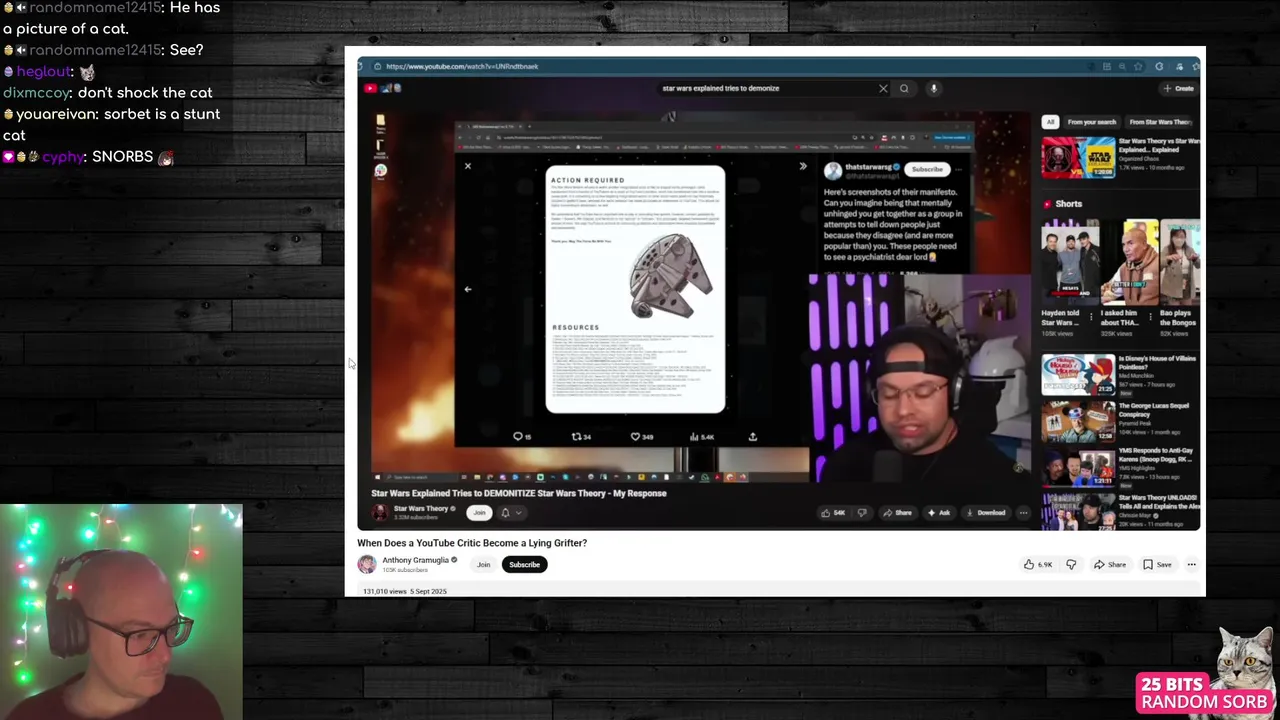Start voice search with the microphone icon
The image size is (1280, 720).
[x=933, y=88]
